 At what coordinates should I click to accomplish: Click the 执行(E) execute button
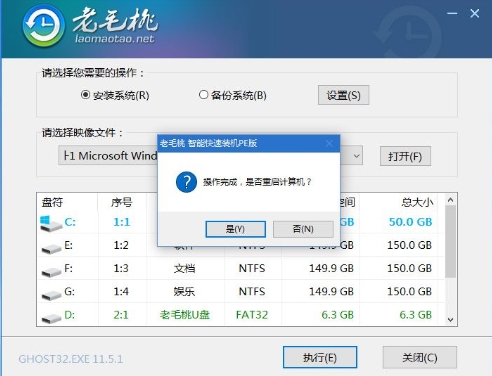click(x=320, y=357)
